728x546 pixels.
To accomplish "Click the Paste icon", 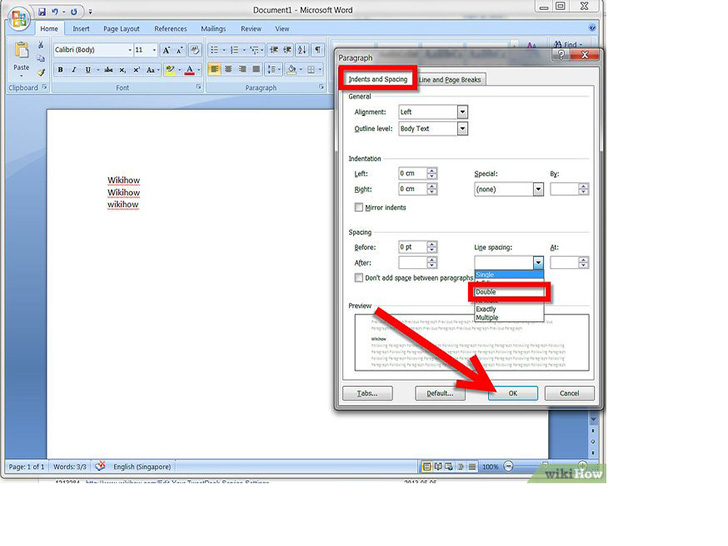I will click(21, 50).
